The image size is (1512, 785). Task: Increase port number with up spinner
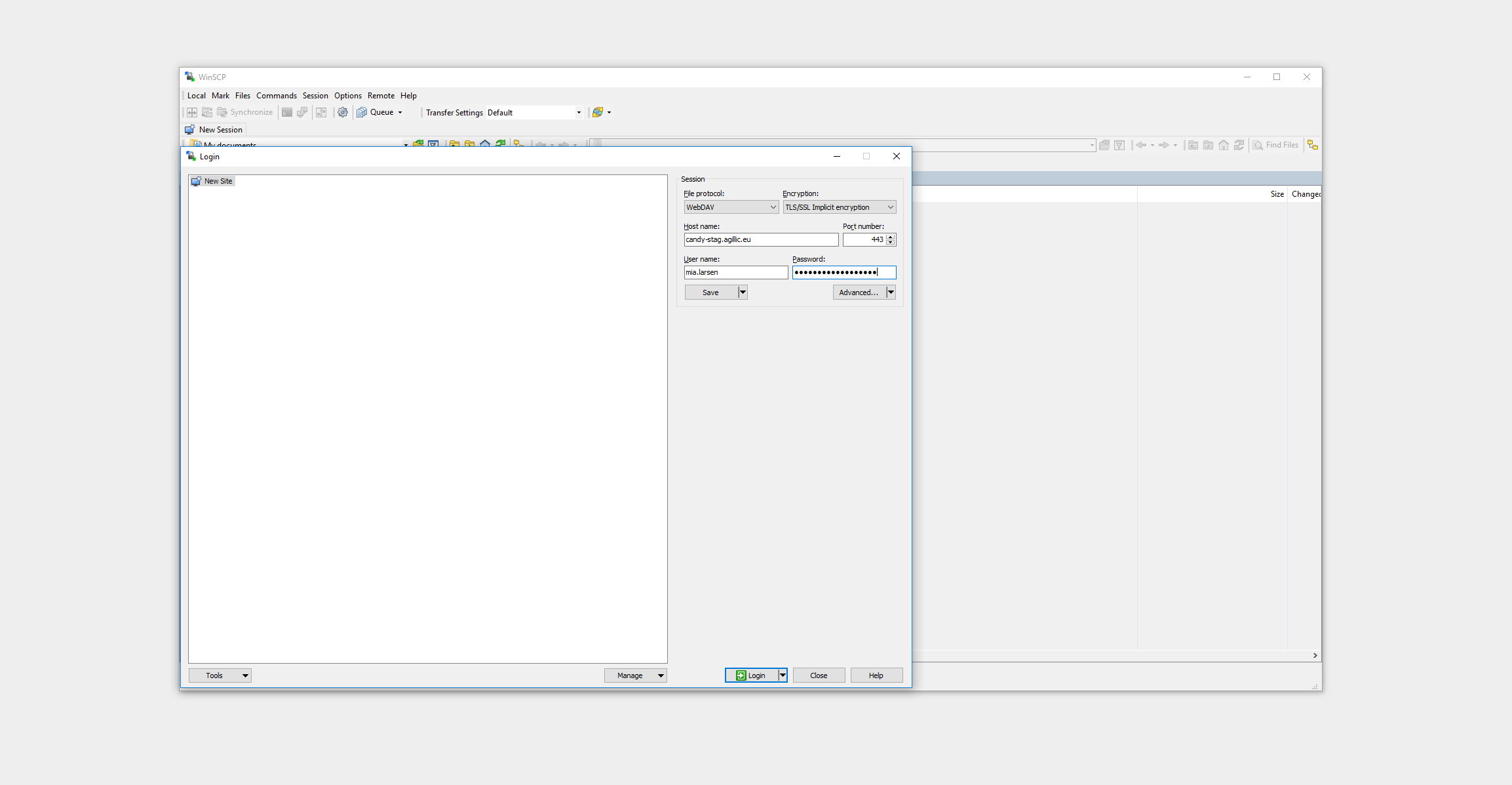click(x=891, y=237)
